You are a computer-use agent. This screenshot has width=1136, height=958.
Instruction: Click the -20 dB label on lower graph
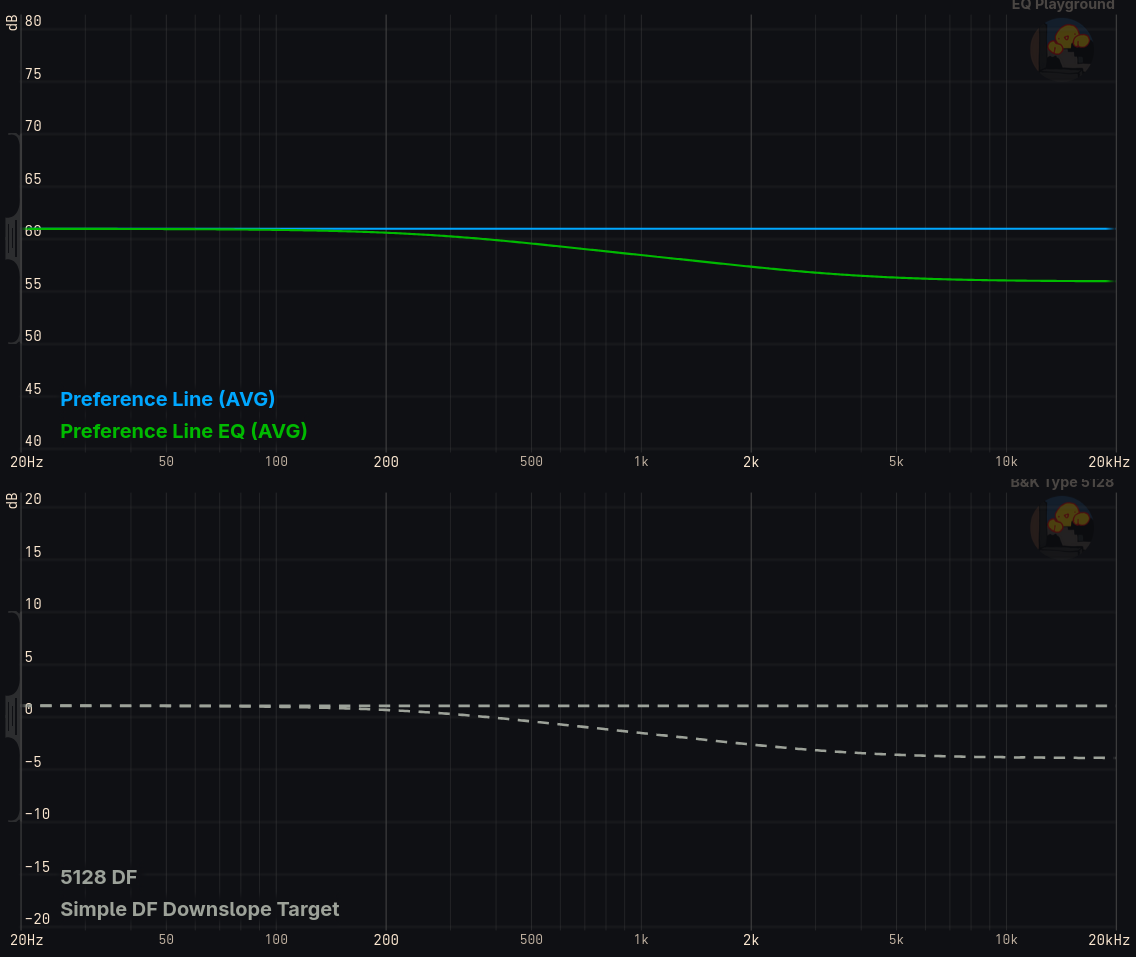tap(37, 919)
